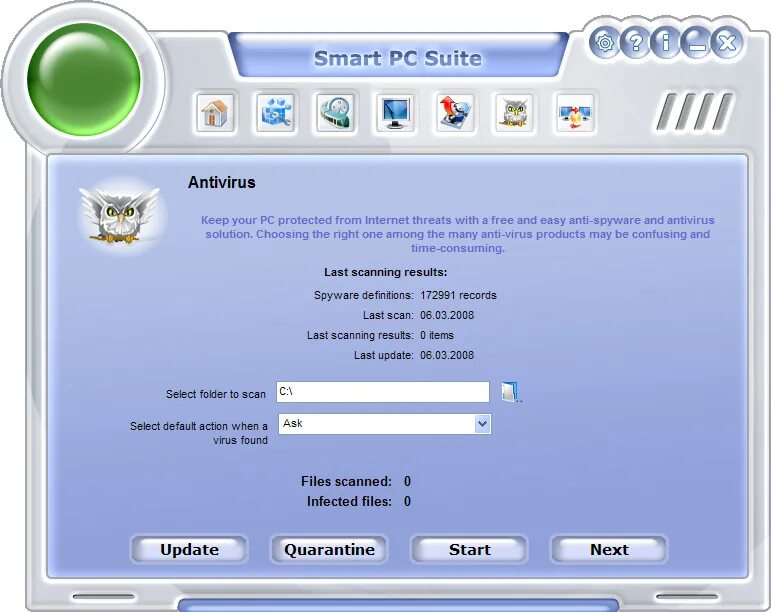Open the networked computers tool icon
The width and height of the screenshot is (771, 612).
(575, 113)
